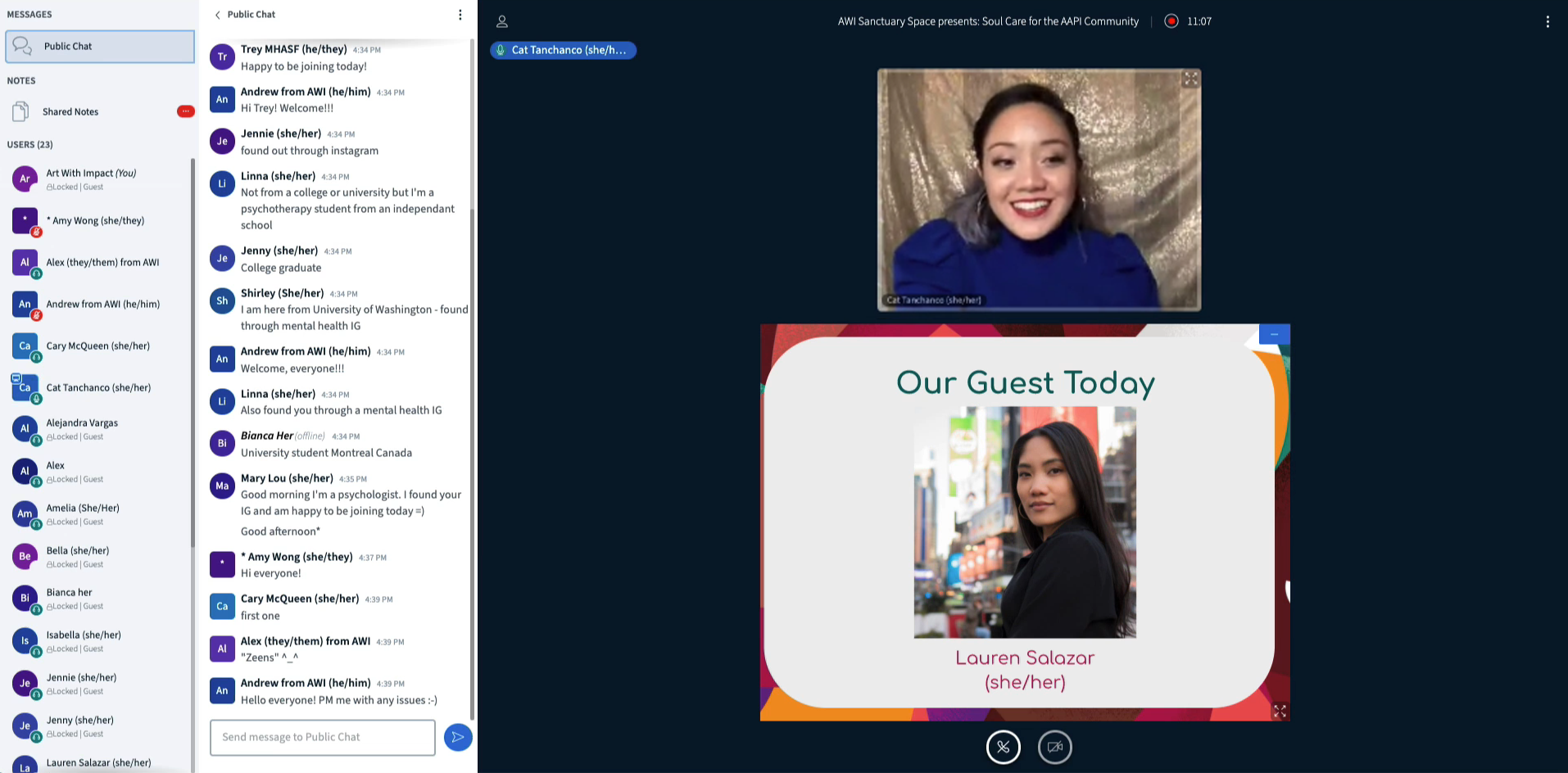Screen dimensions: 1568x773
Task: Click the chat messages scrollbar
Action: [472, 463]
